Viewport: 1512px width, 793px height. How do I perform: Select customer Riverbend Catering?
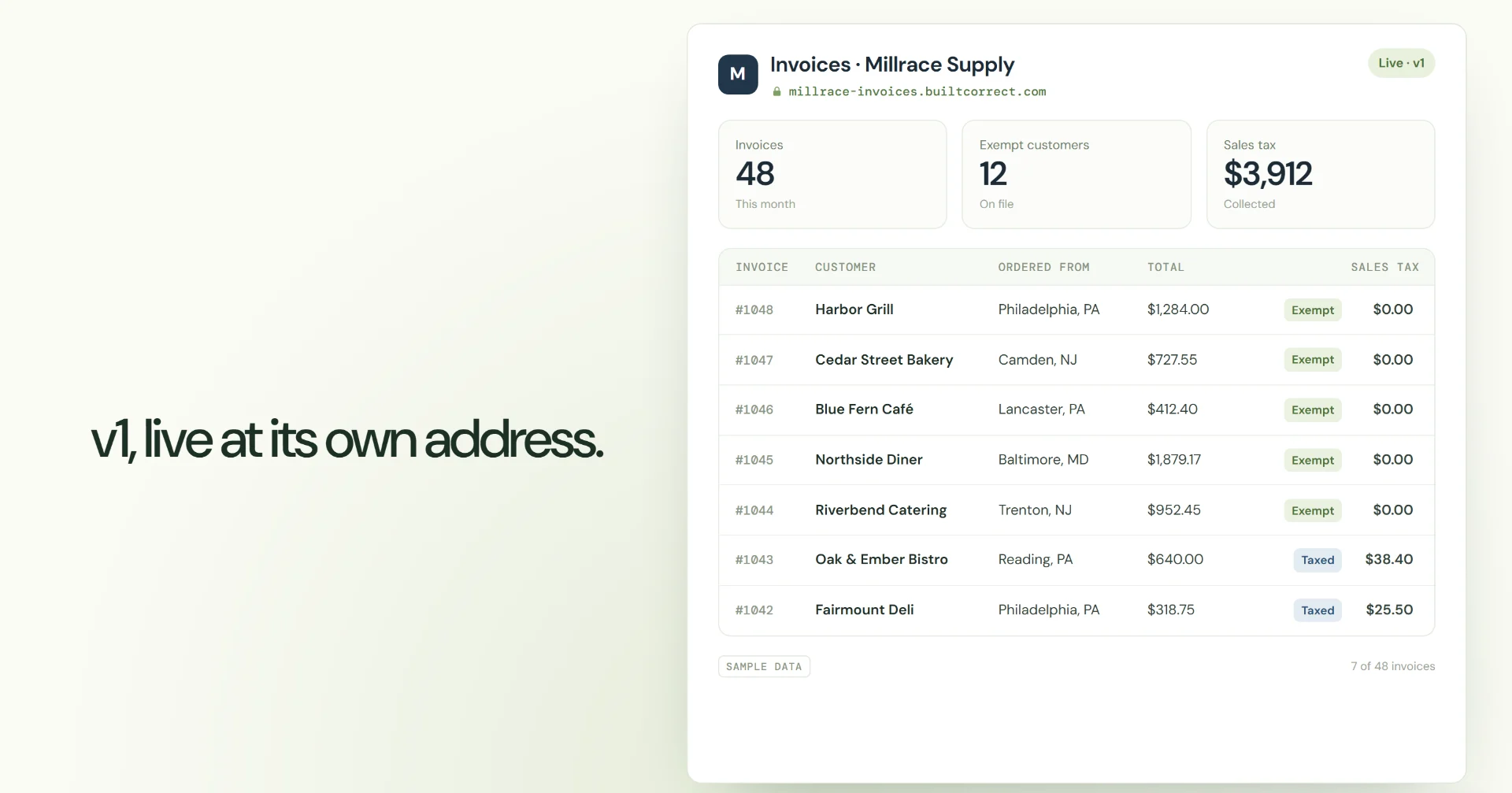pos(880,510)
